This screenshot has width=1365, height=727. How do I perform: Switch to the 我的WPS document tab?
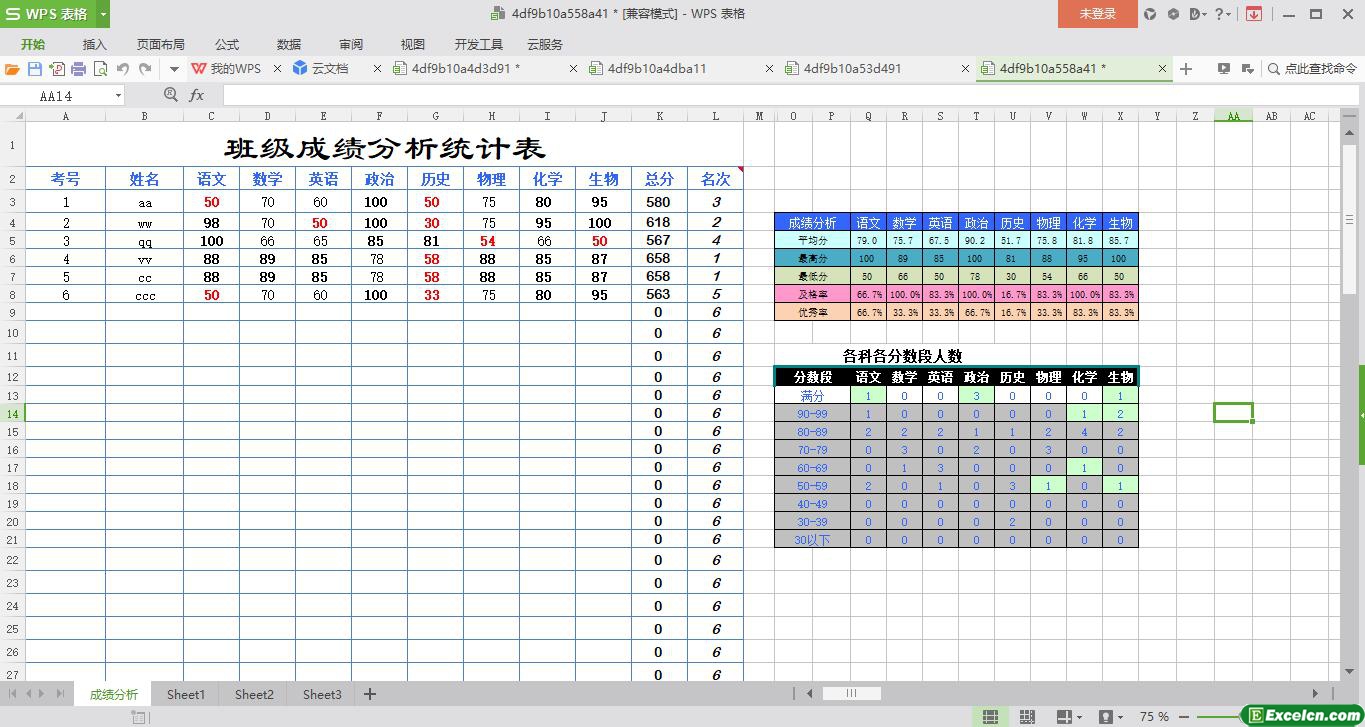tap(226, 69)
